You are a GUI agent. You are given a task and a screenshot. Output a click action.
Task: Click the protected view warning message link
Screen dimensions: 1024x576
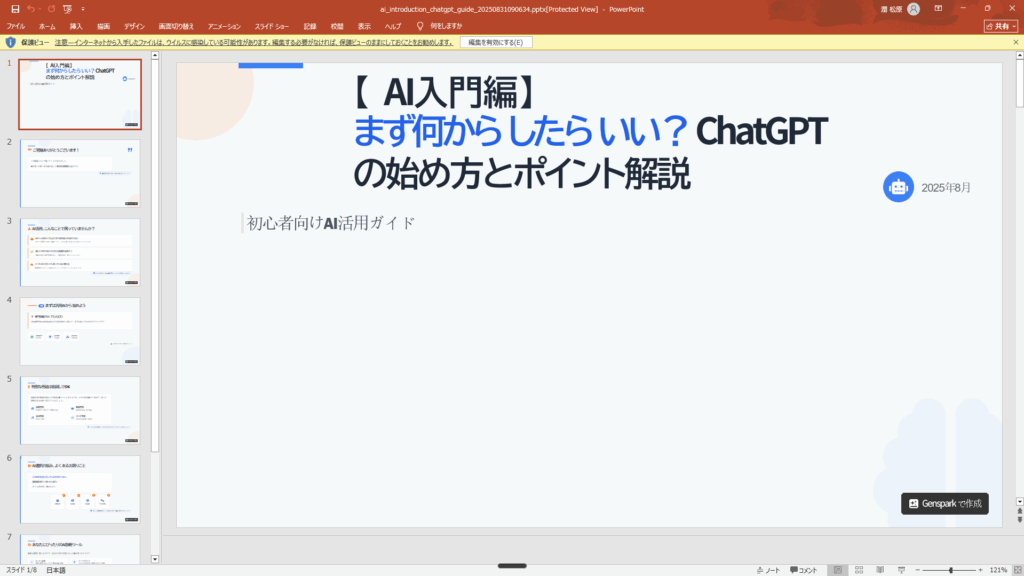click(x=253, y=42)
